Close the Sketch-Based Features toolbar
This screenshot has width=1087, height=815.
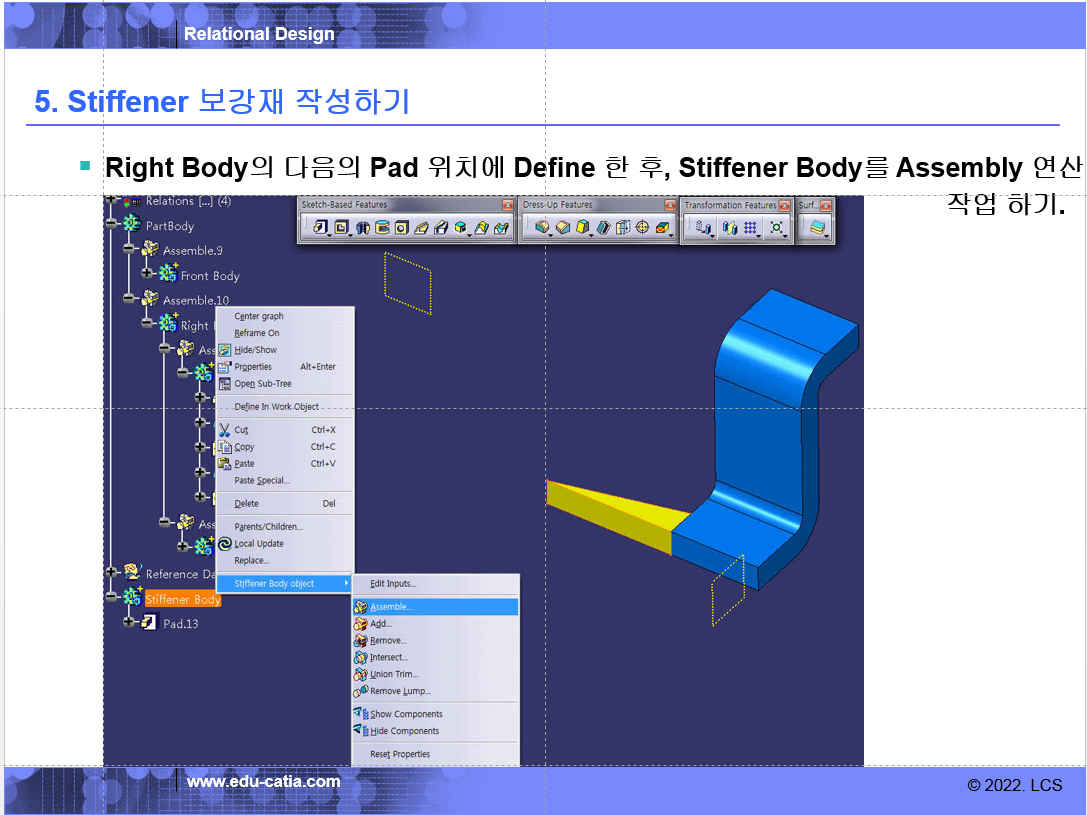coord(507,205)
